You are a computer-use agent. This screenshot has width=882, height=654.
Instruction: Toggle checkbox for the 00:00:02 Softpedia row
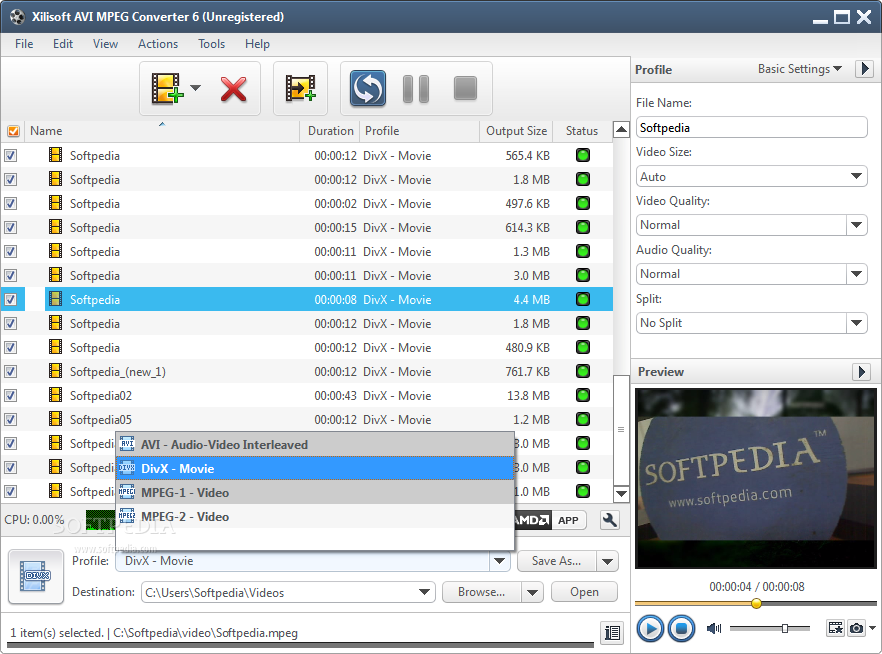point(11,204)
